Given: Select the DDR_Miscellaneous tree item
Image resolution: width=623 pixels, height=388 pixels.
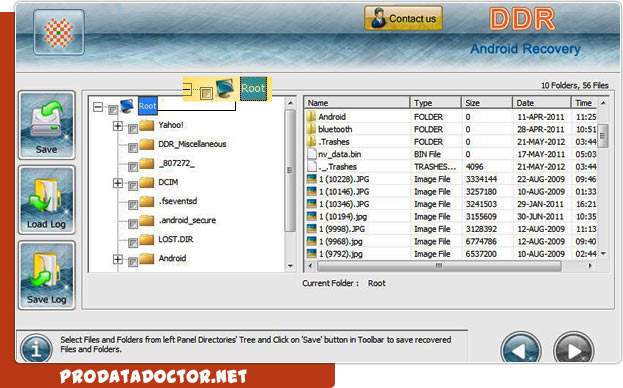Looking at the screenshot, I should click(192, 144).
